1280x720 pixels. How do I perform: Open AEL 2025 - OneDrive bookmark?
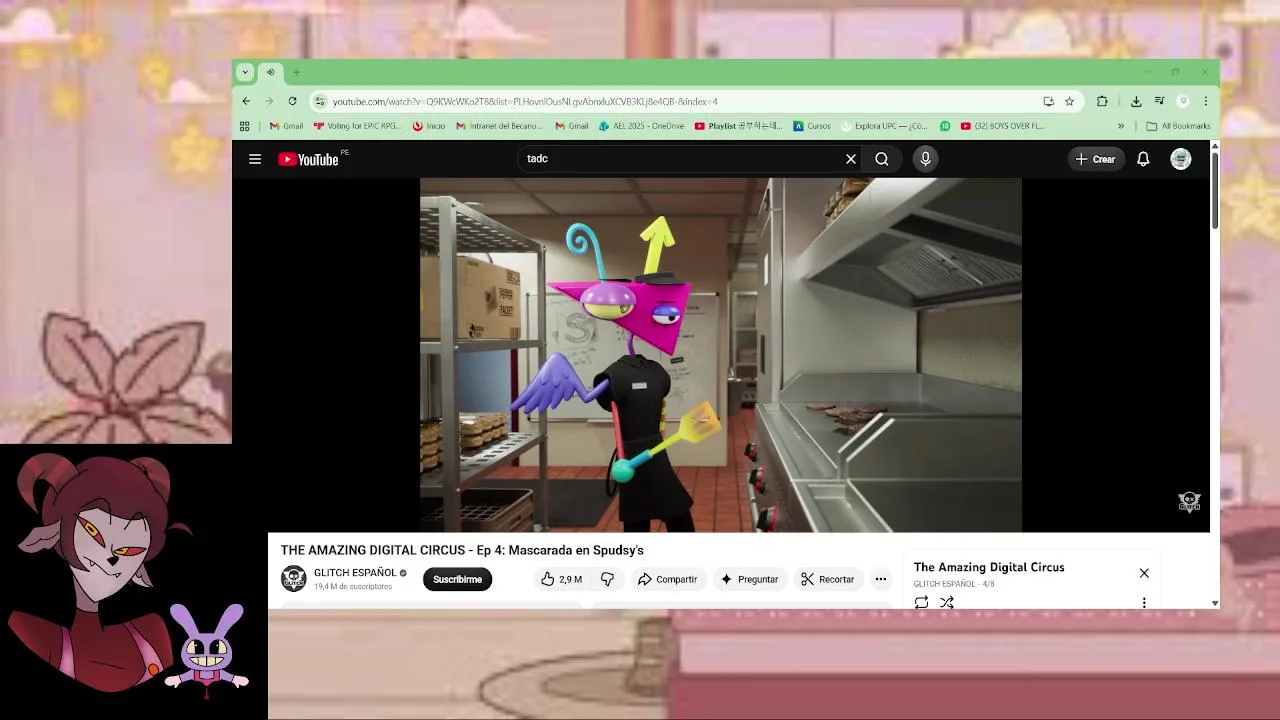641,126
